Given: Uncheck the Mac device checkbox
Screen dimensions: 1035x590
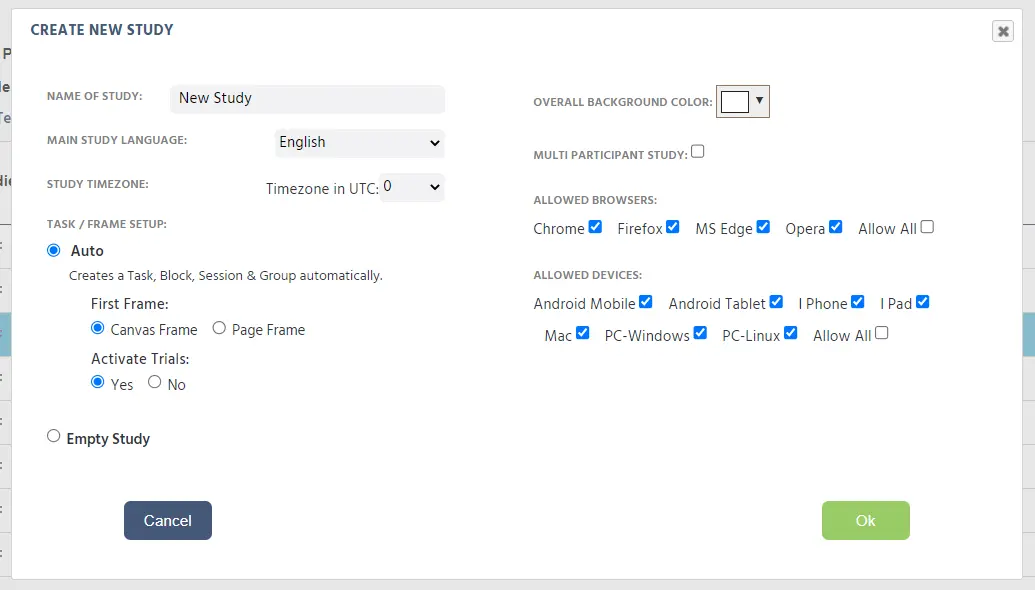Looking at the screenshot, I should [x=582, y=333].
